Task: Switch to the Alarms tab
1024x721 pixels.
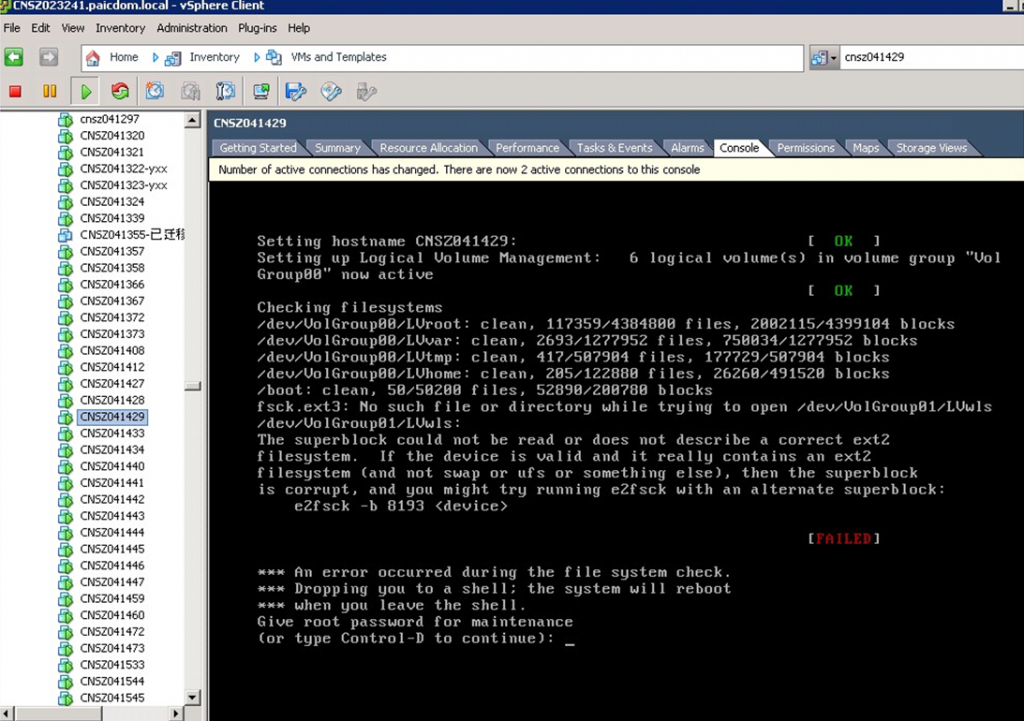Action: click(688, 148)
